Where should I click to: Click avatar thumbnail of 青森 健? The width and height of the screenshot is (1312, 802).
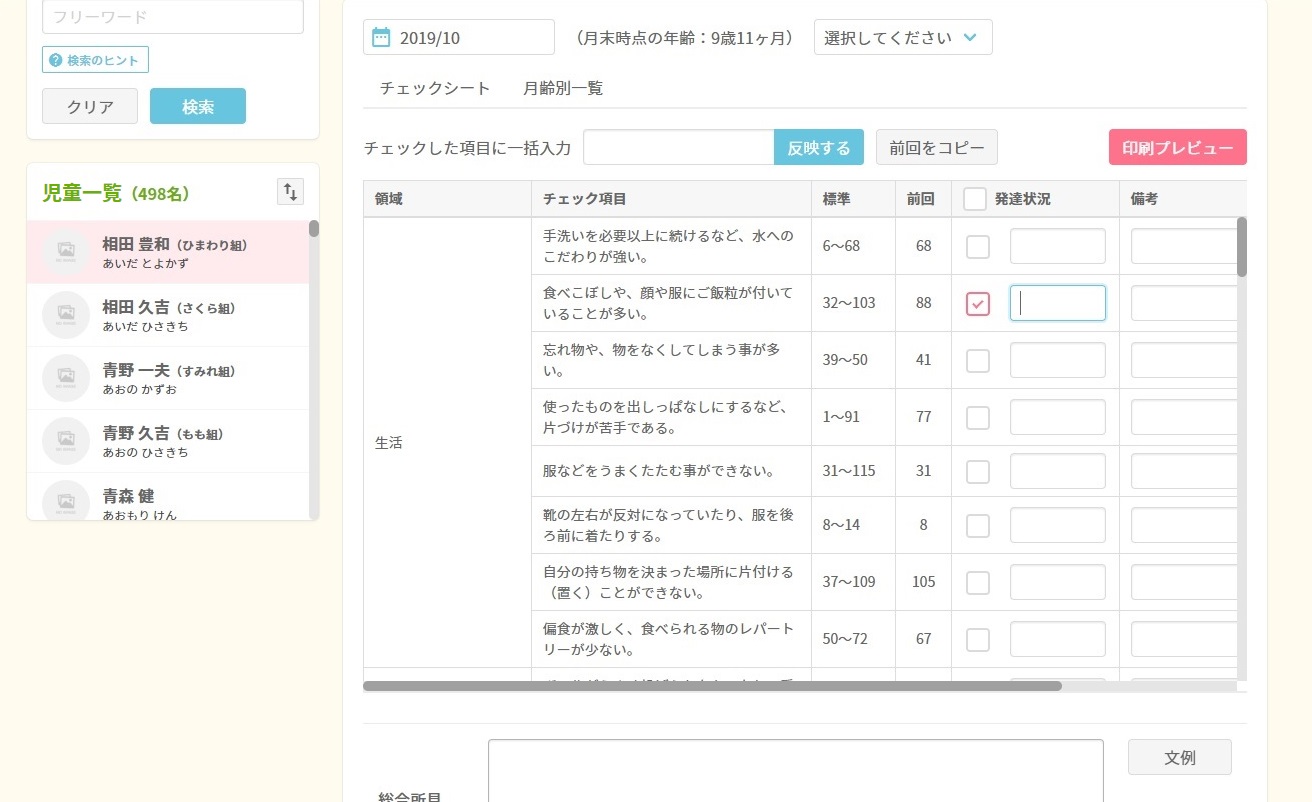[66, 500]
